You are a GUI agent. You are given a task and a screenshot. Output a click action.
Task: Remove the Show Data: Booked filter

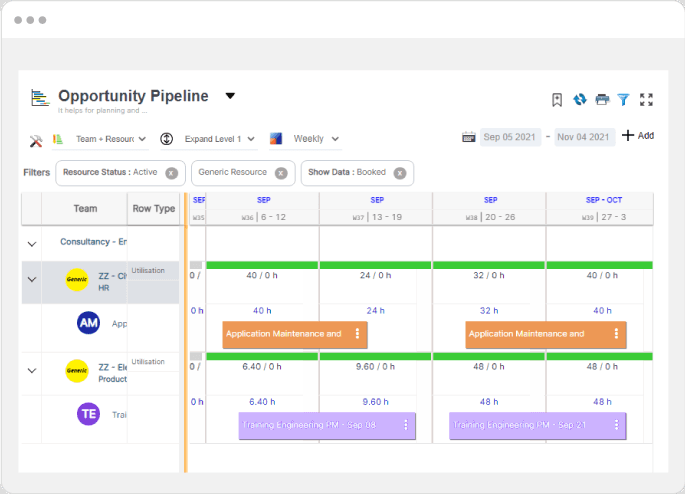pos(400,173)
